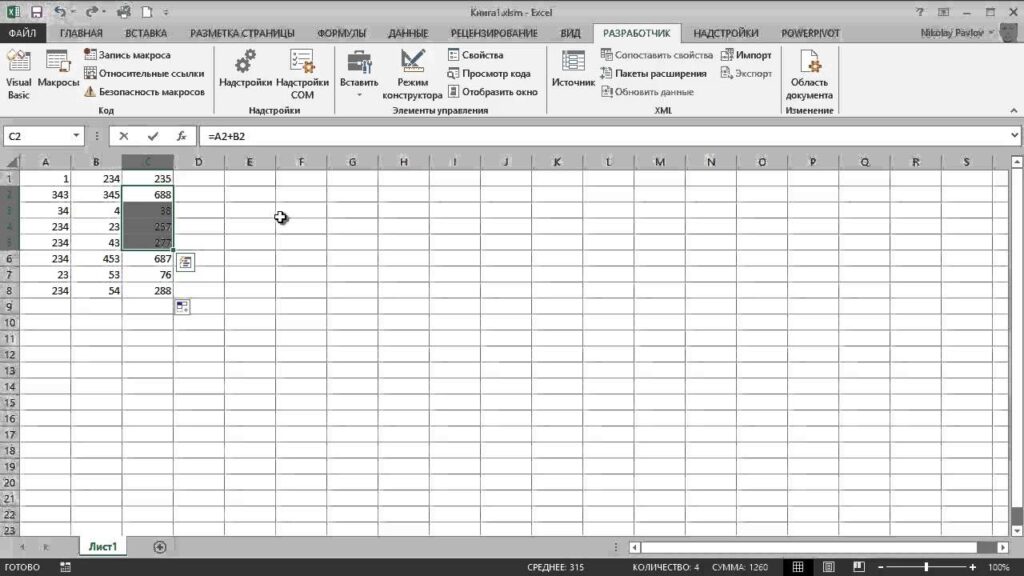Click Просмотр кода button

pyautogui.click(x=489, y=73)
